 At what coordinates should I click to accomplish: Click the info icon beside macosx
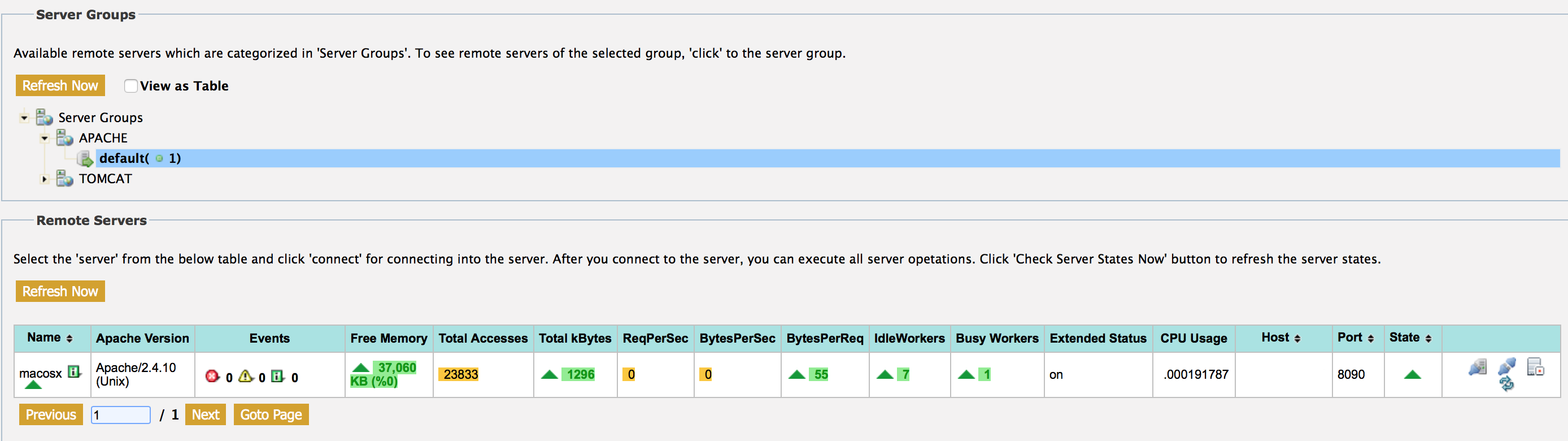tap(74, 371)
